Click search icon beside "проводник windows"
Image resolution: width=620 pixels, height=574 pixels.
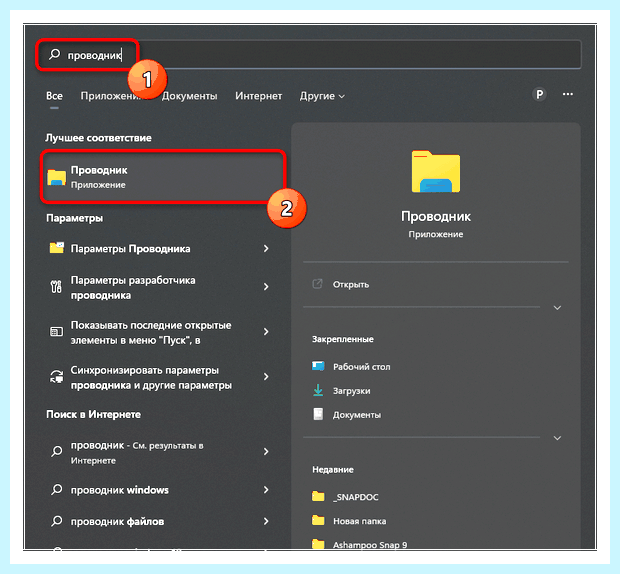tap(57, 489)
